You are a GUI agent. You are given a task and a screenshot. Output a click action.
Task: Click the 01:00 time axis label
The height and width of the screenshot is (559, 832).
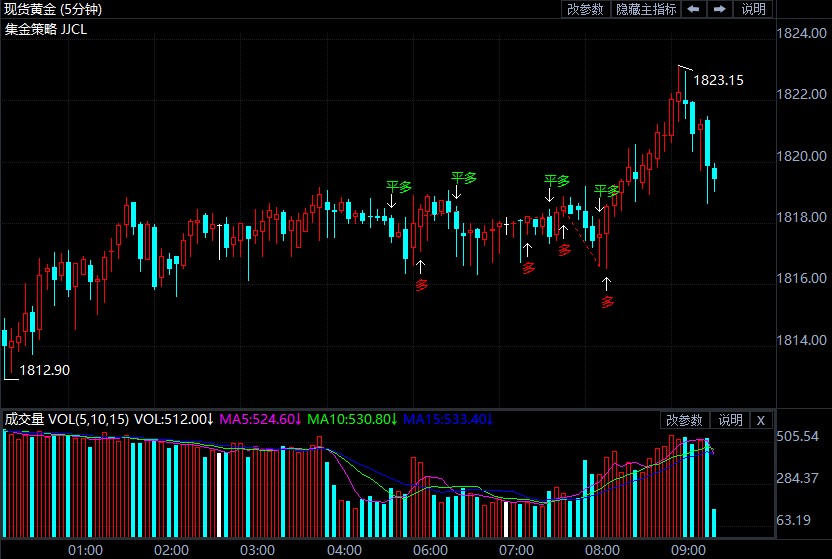click(x=85, y=550)
